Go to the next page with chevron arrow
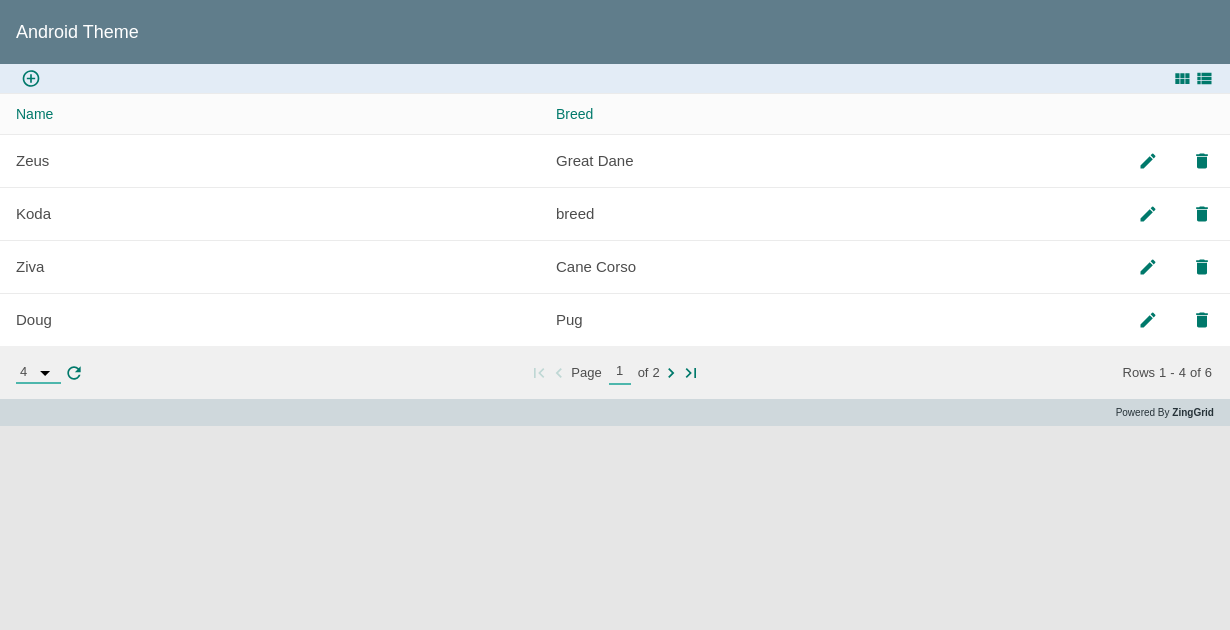This screenshot has width=1230, height=630. pyautogui.click(x=671, y=373)
